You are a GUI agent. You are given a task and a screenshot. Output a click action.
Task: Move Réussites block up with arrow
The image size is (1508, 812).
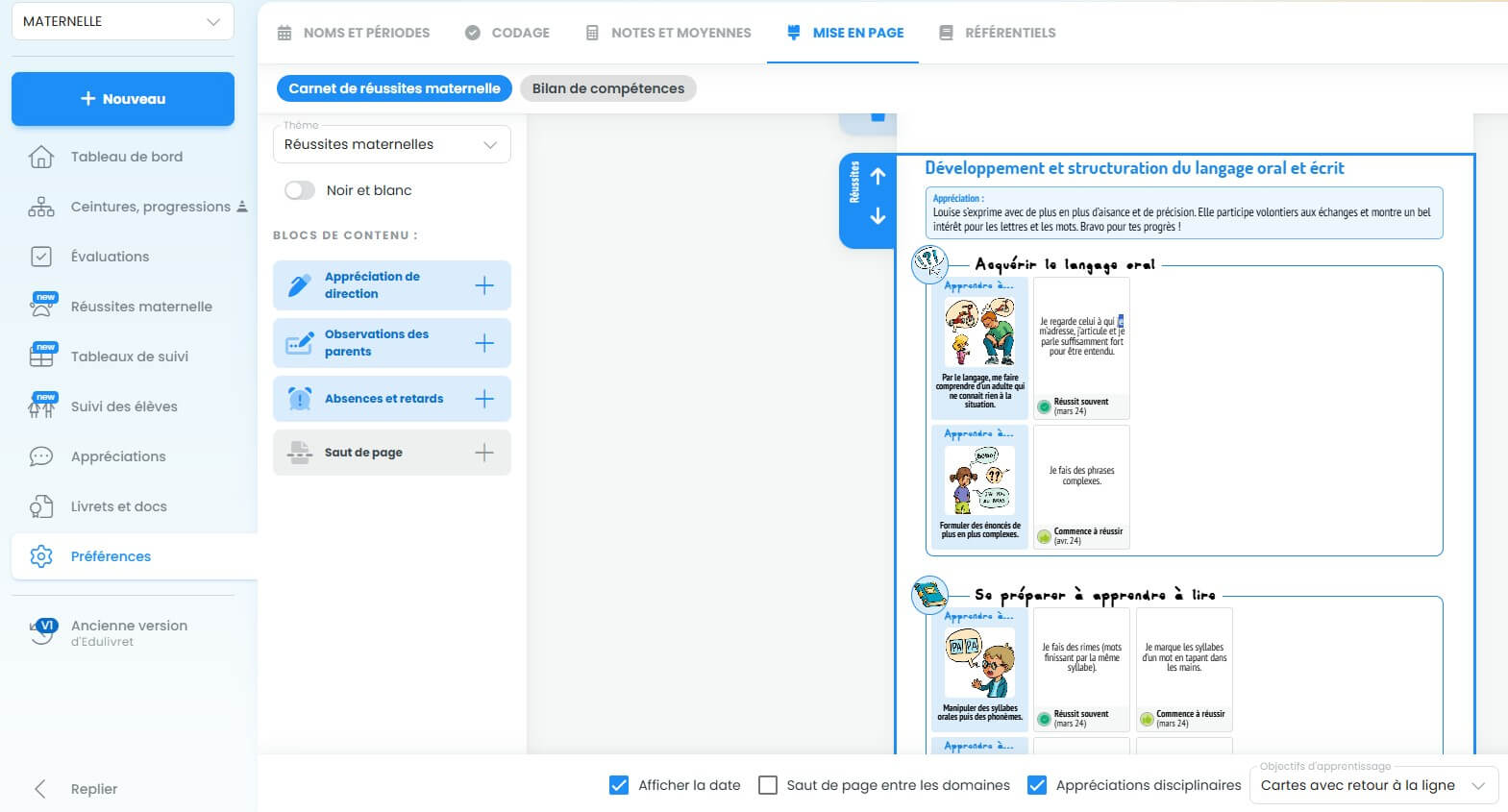[x=878, y=177]
